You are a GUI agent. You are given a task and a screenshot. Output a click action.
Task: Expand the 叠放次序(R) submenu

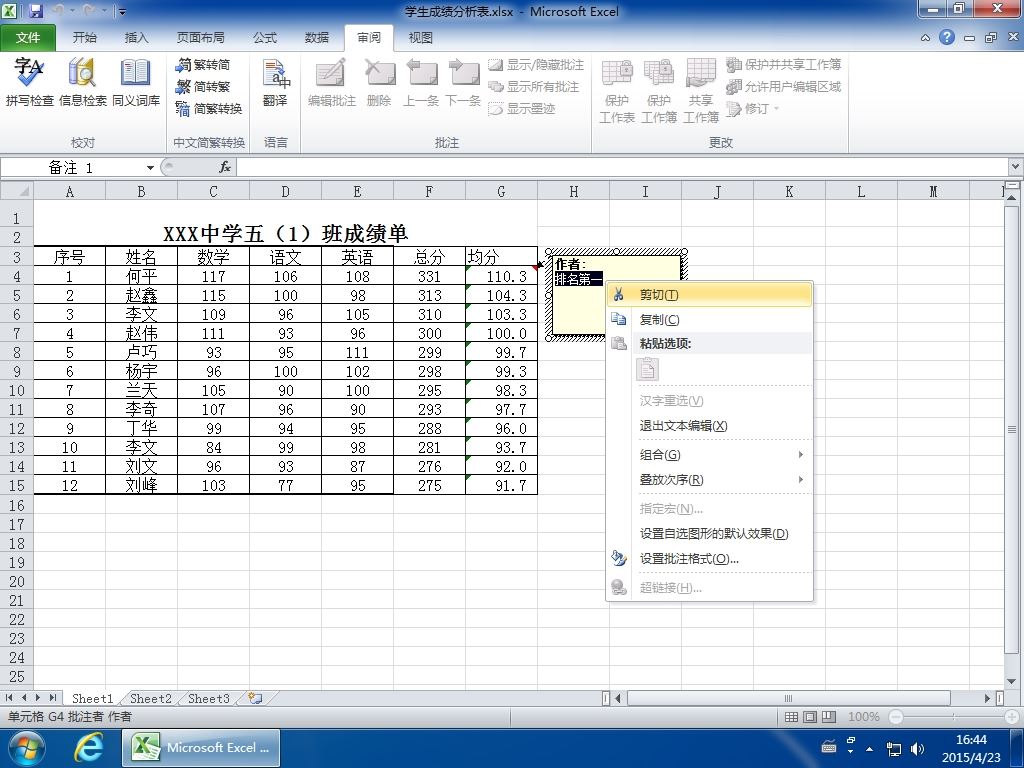[710, 479]
